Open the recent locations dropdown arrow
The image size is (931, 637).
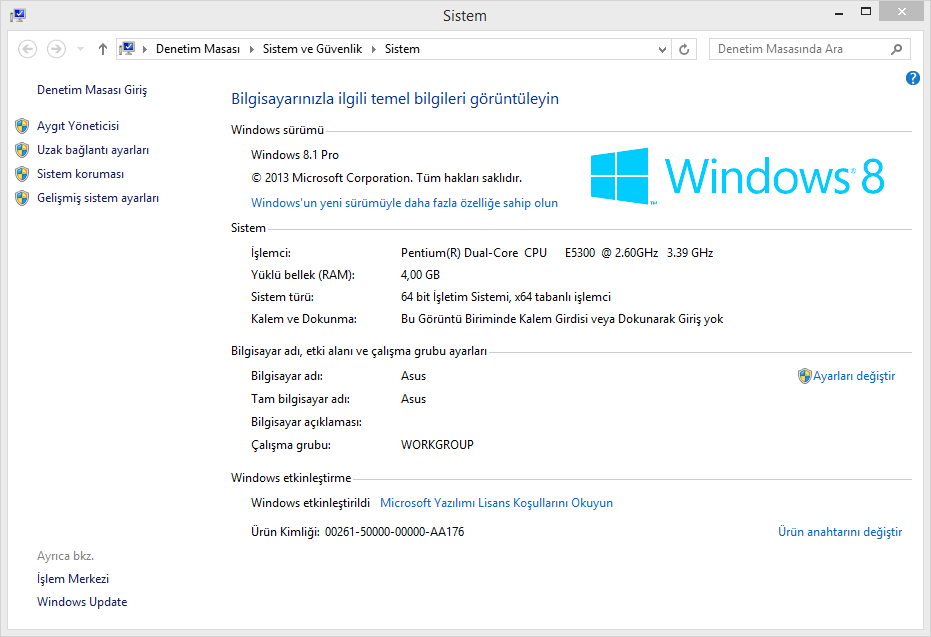click(x=80, y=49)
